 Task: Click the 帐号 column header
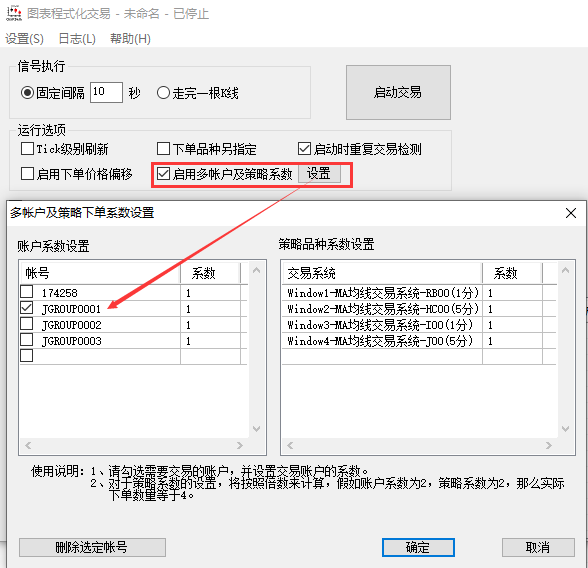(100, 273)
